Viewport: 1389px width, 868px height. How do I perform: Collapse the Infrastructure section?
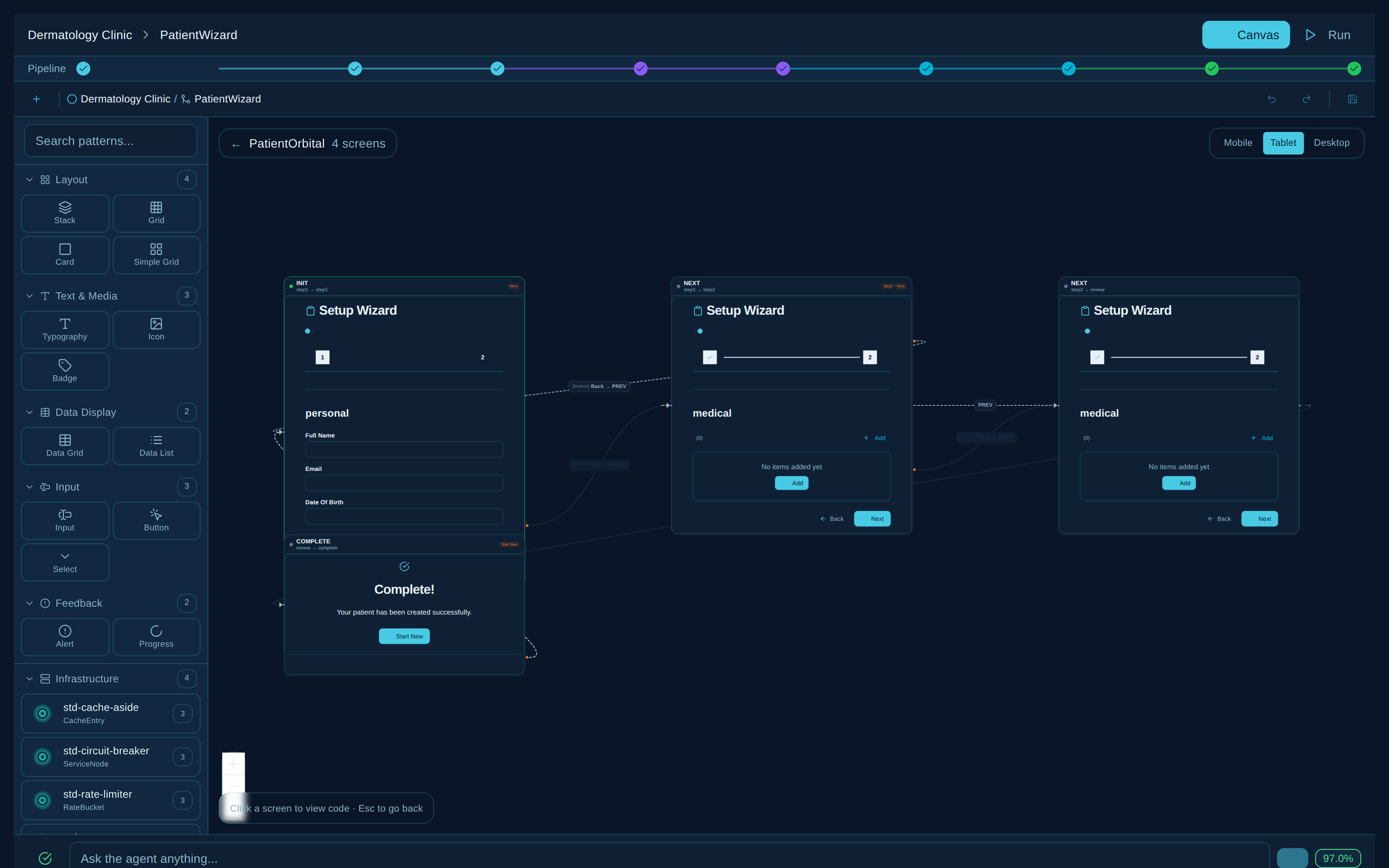click(x=29, y=678)
